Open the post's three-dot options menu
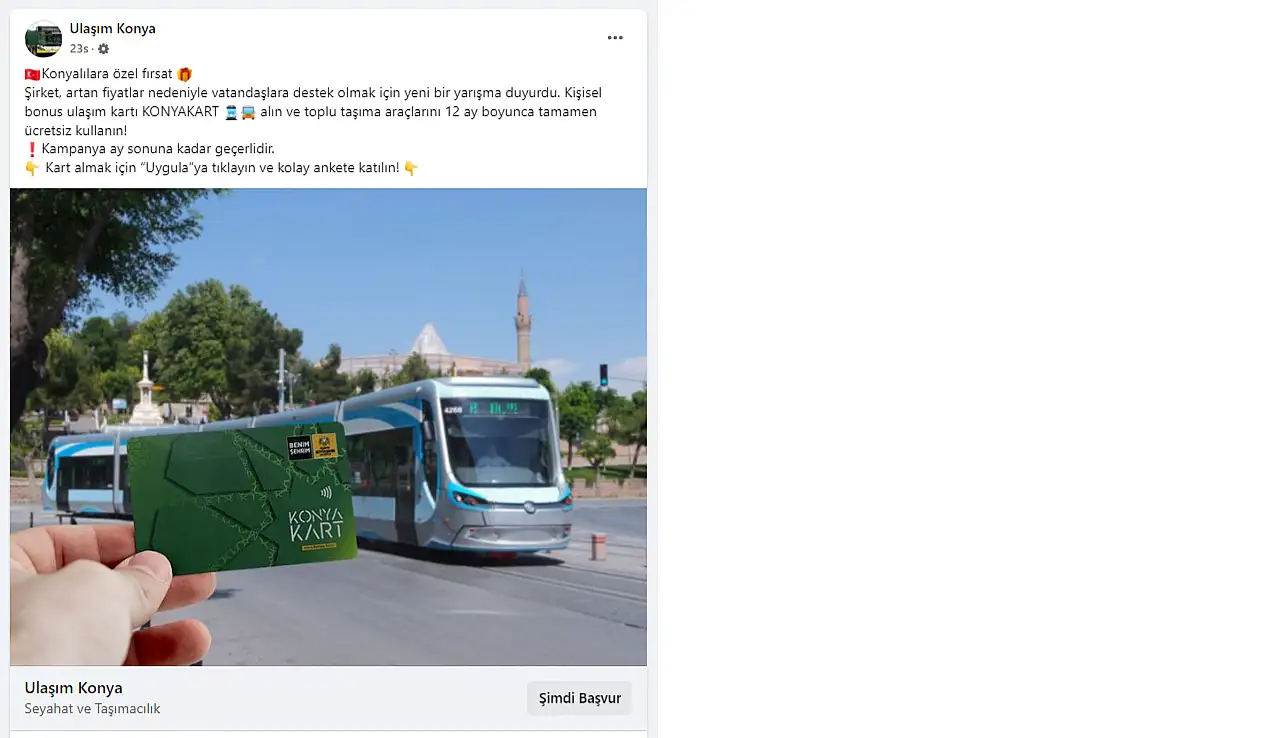The image size is (1280, 738). click(615, 38)
